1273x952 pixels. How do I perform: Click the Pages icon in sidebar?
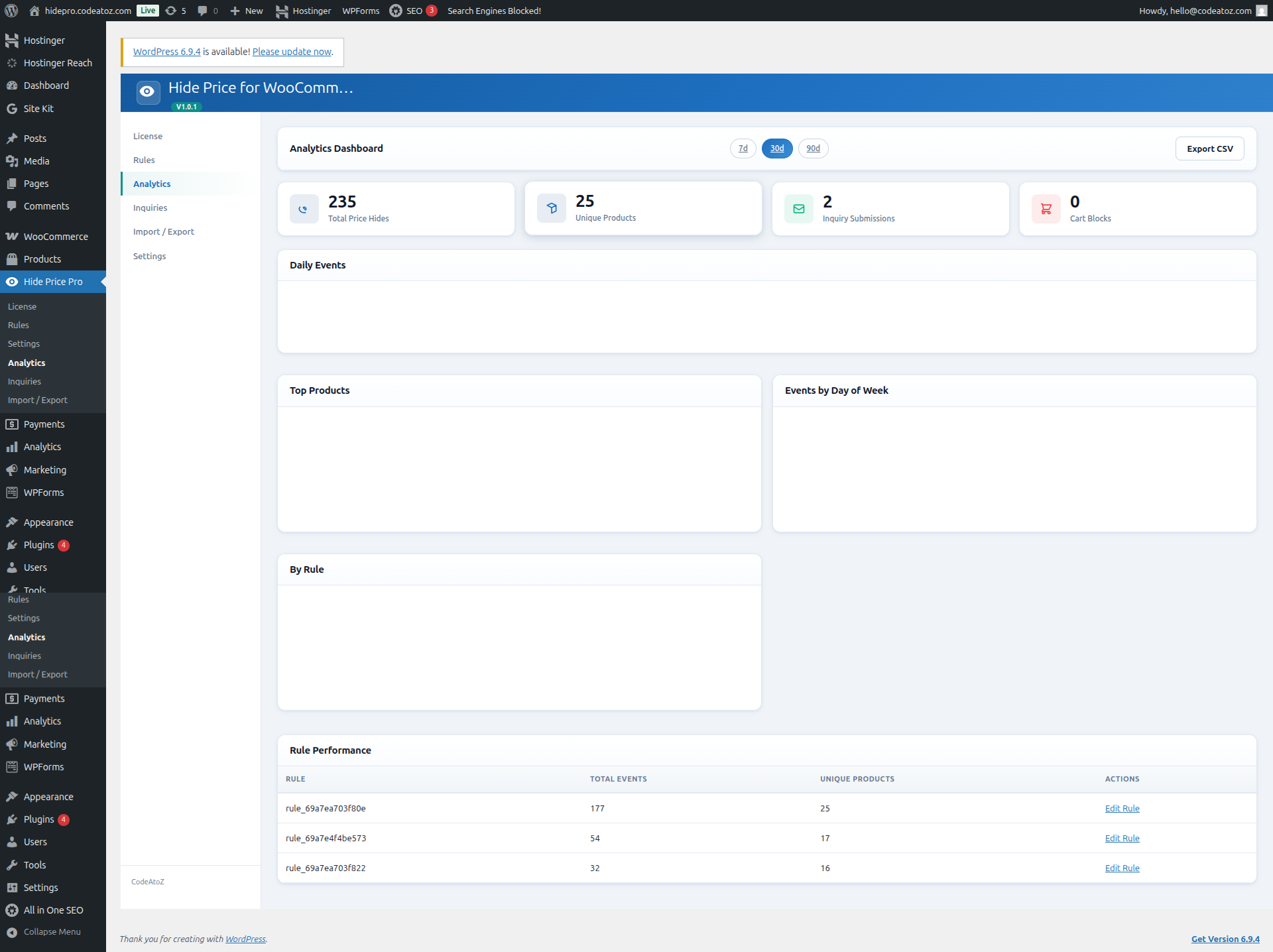[x=12, y=184]
